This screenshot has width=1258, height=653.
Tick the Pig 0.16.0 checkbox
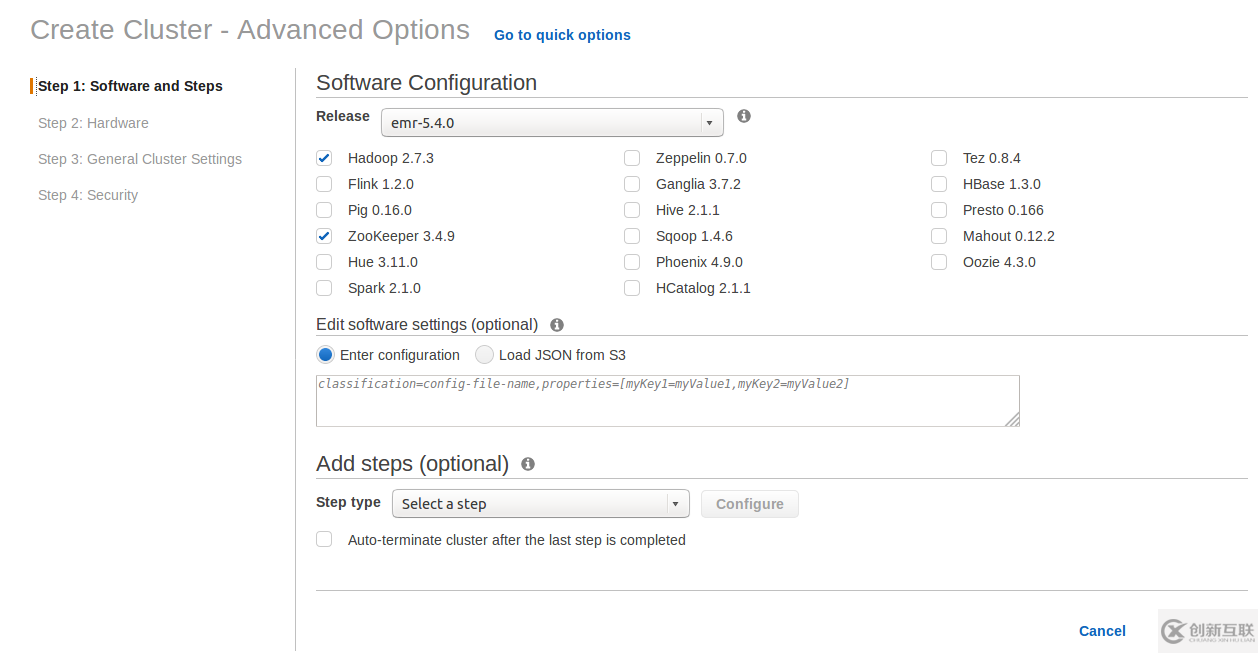pos(324,210)
